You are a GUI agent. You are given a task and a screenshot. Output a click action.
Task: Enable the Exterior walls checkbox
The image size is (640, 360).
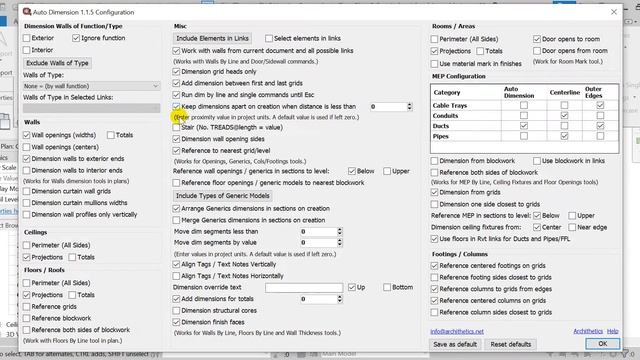tap(27, 38)
